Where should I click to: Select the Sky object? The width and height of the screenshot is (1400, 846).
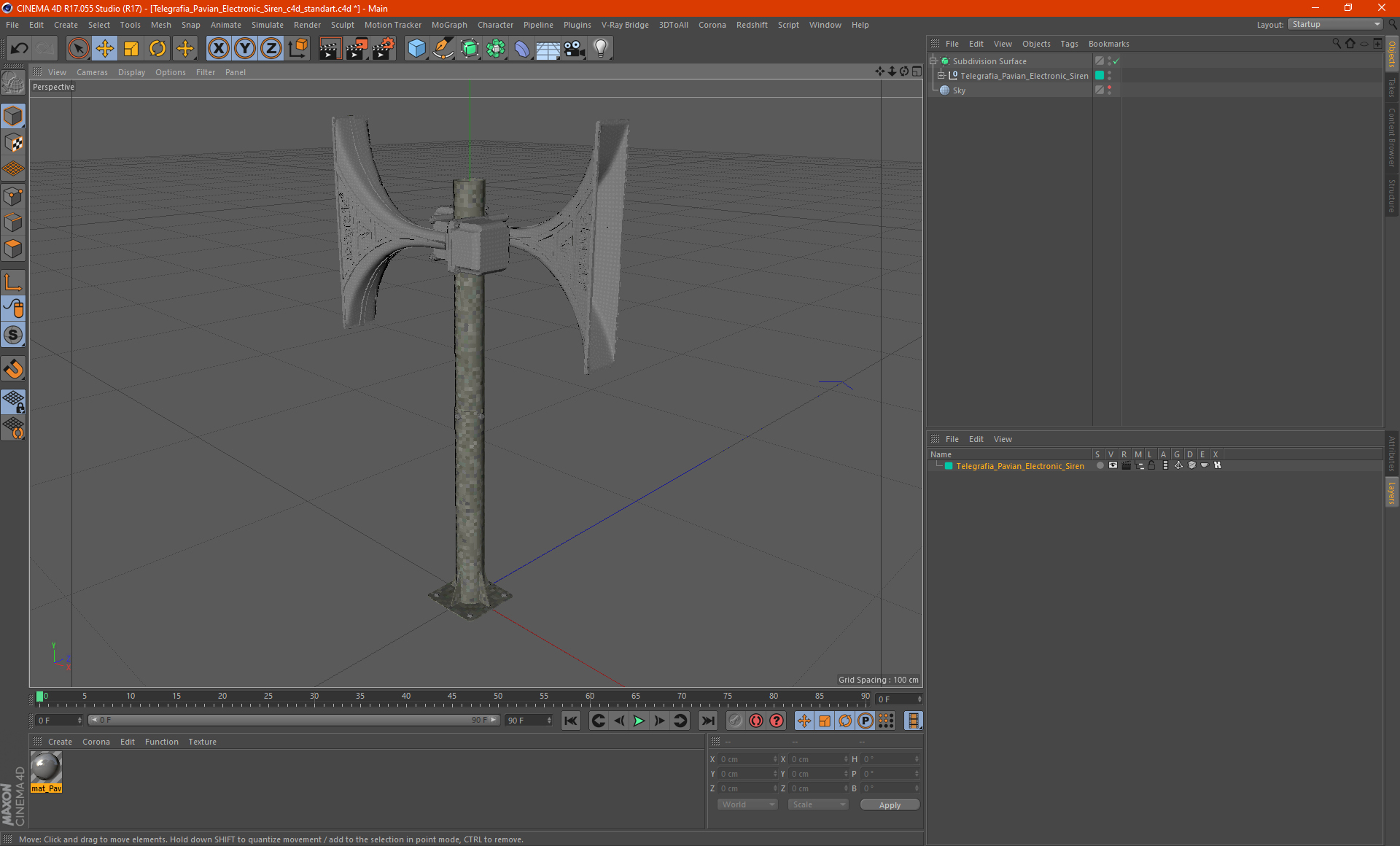point(959,90)
